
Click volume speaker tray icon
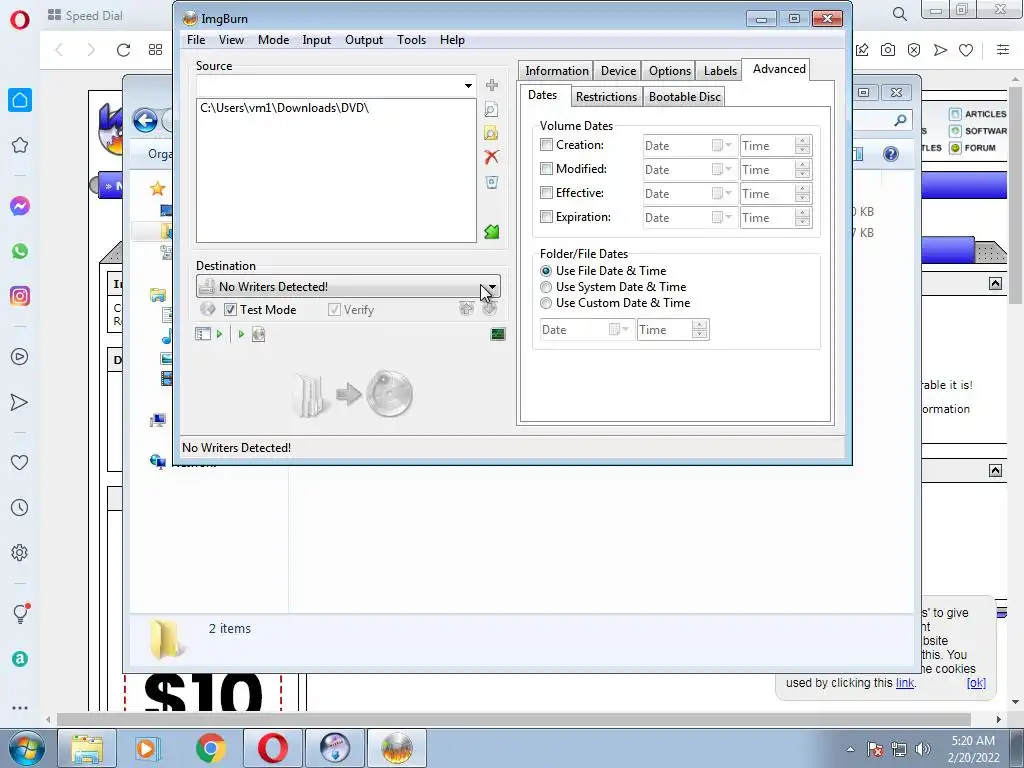(923, 749)
